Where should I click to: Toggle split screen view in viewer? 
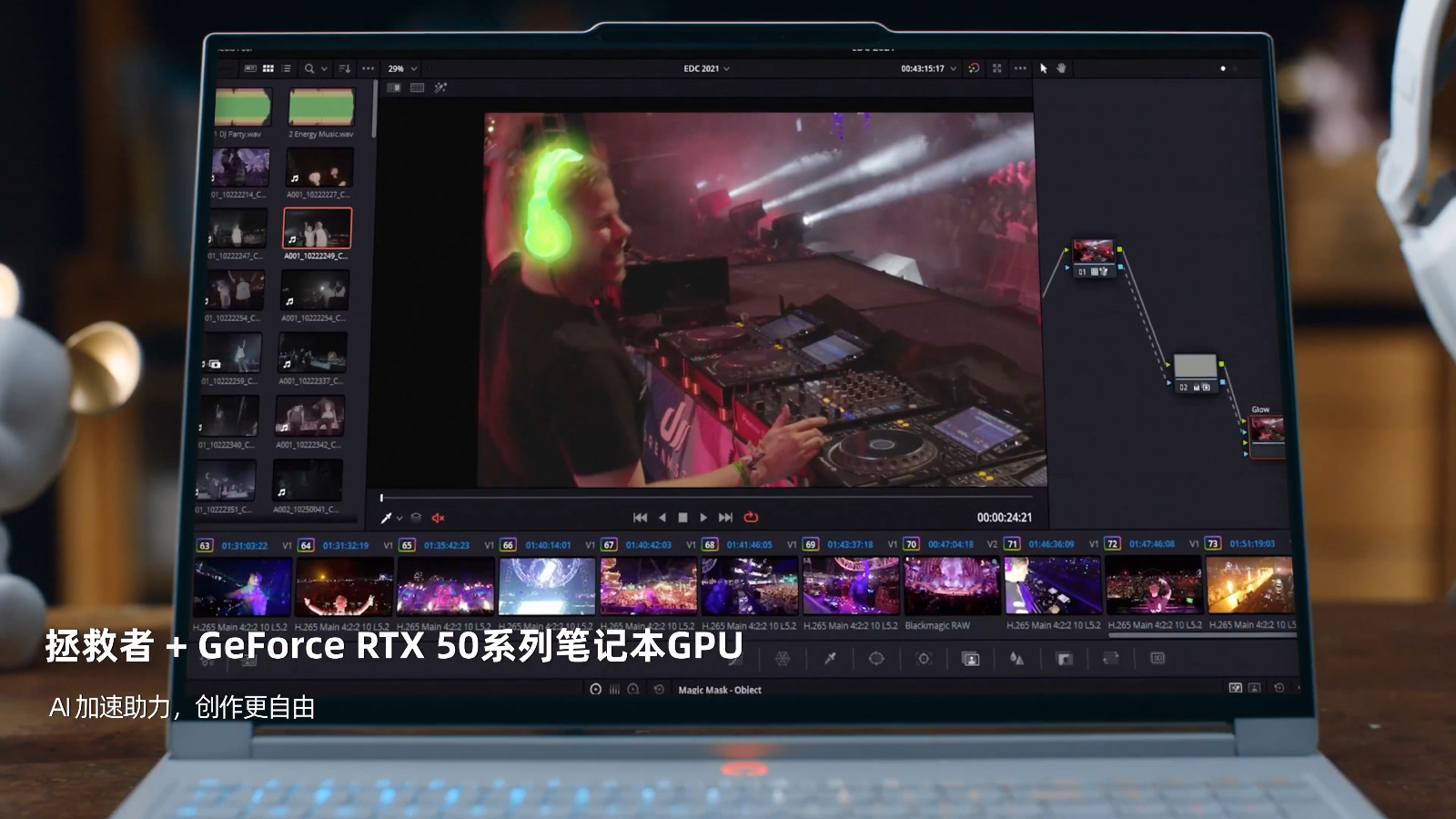[x=418, y=87]
